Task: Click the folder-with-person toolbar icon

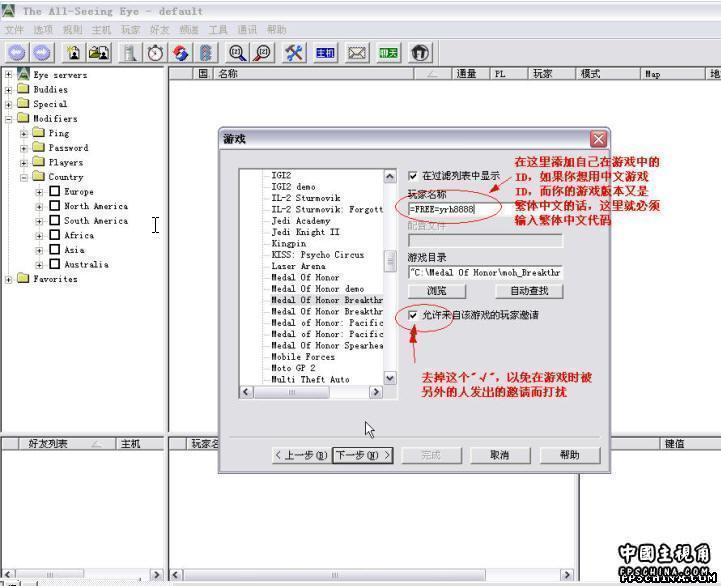Action: pyautogui.click(x=99, y=53)
